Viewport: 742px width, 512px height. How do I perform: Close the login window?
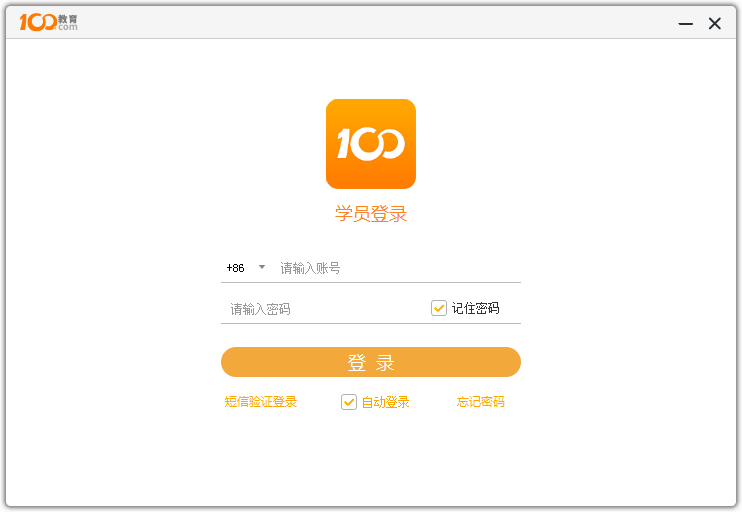(715, 23)
